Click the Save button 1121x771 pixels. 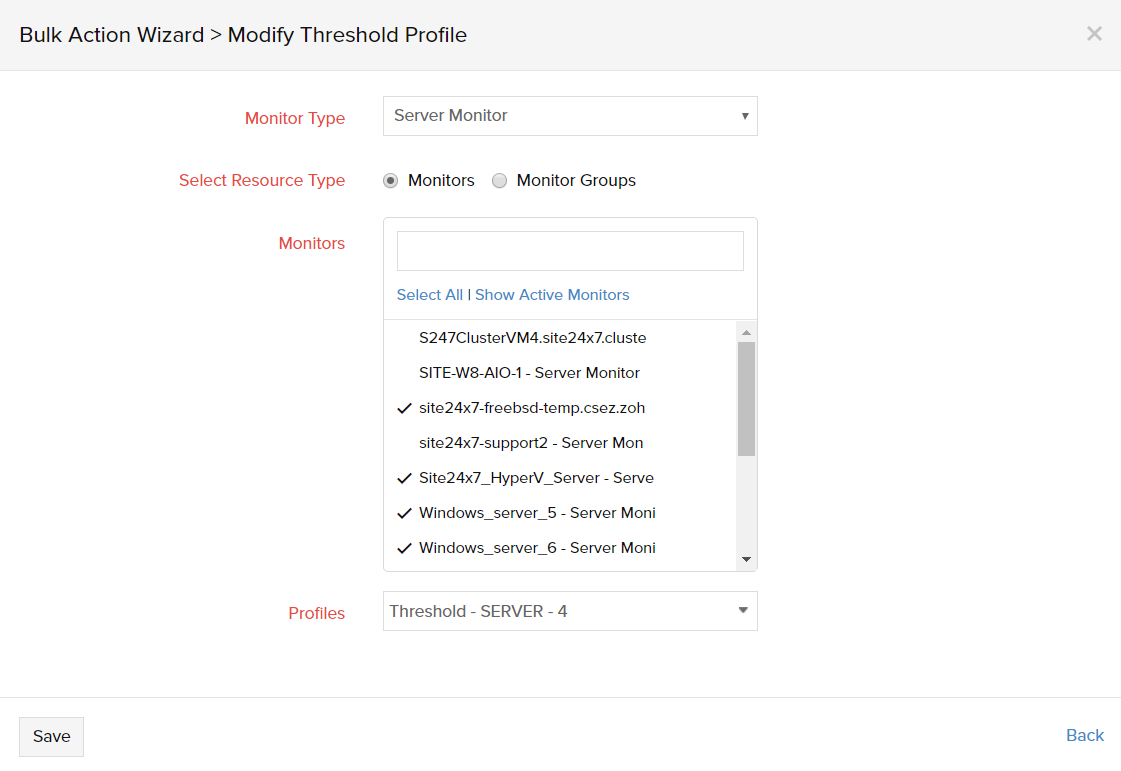(x=51, y=737)
